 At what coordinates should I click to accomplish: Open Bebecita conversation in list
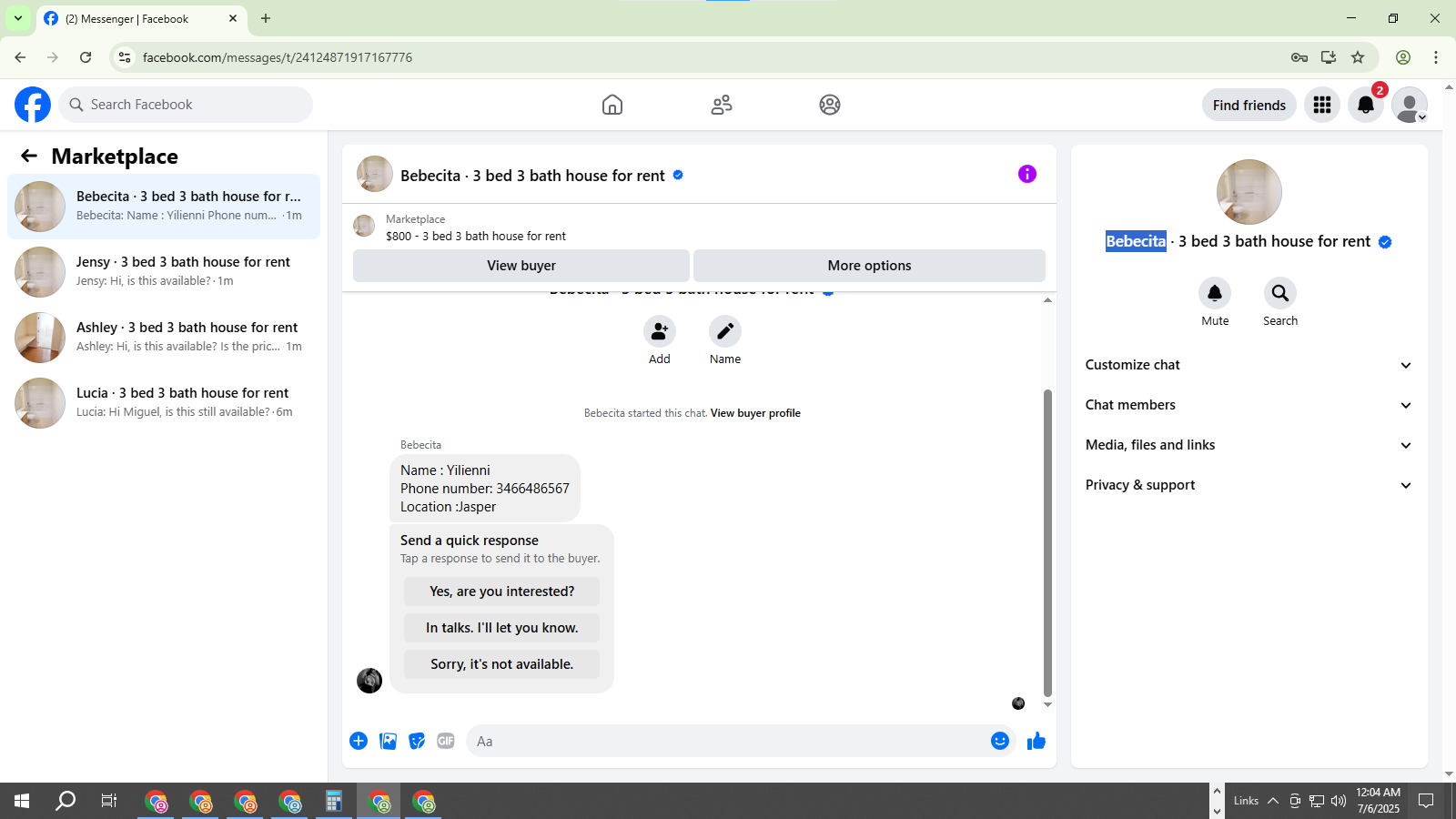pos(164,207)
